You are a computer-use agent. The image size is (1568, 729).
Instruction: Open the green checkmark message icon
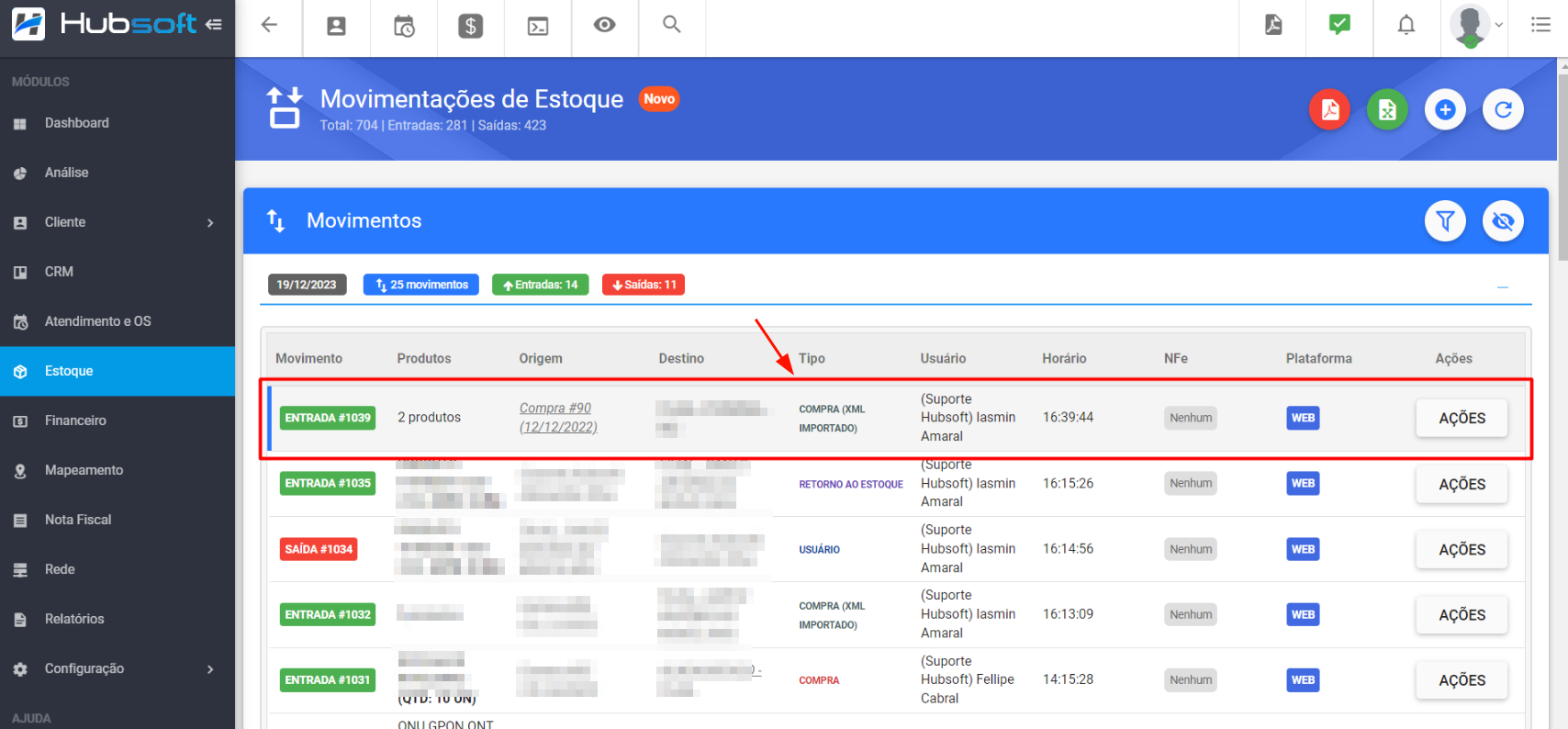(1339, 25)
